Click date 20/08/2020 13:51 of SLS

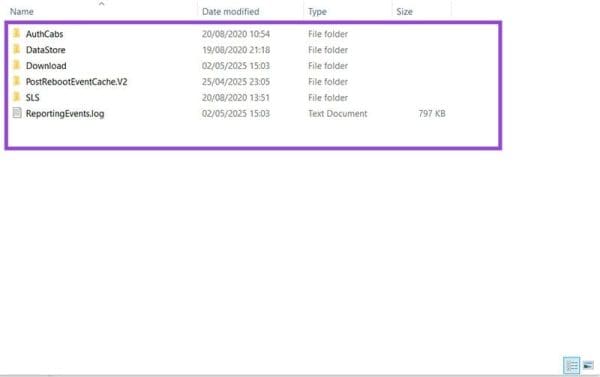(236, 98)
